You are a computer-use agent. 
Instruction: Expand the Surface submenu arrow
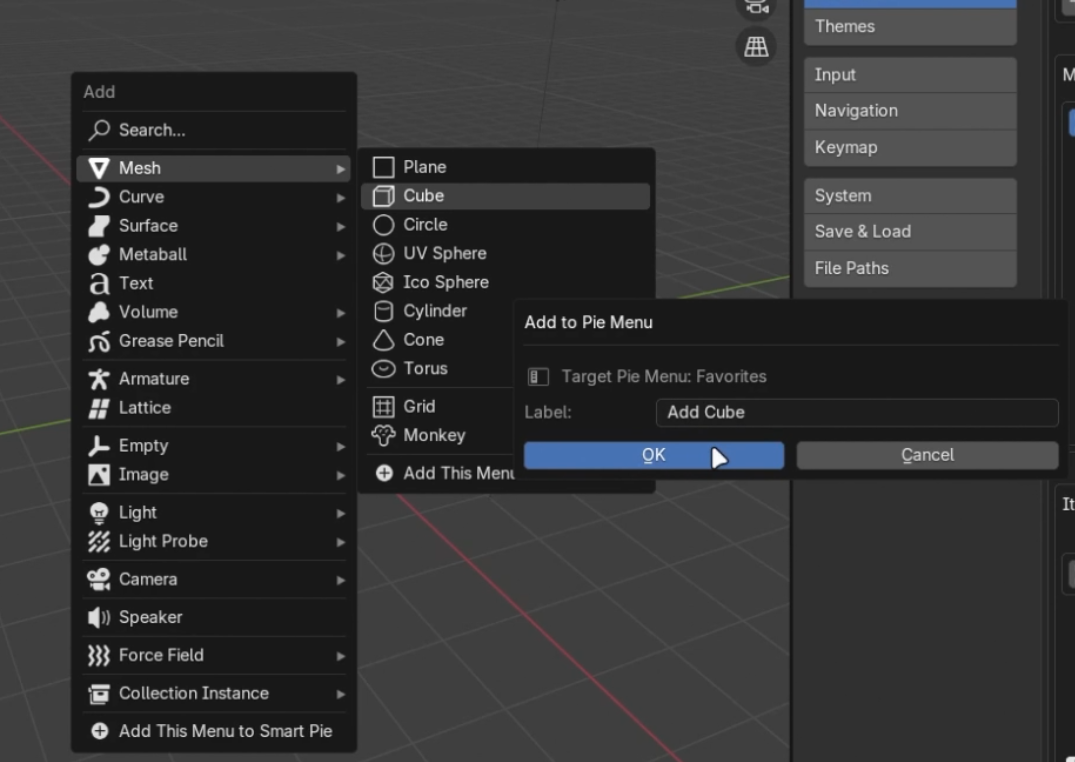click(341, 226)
